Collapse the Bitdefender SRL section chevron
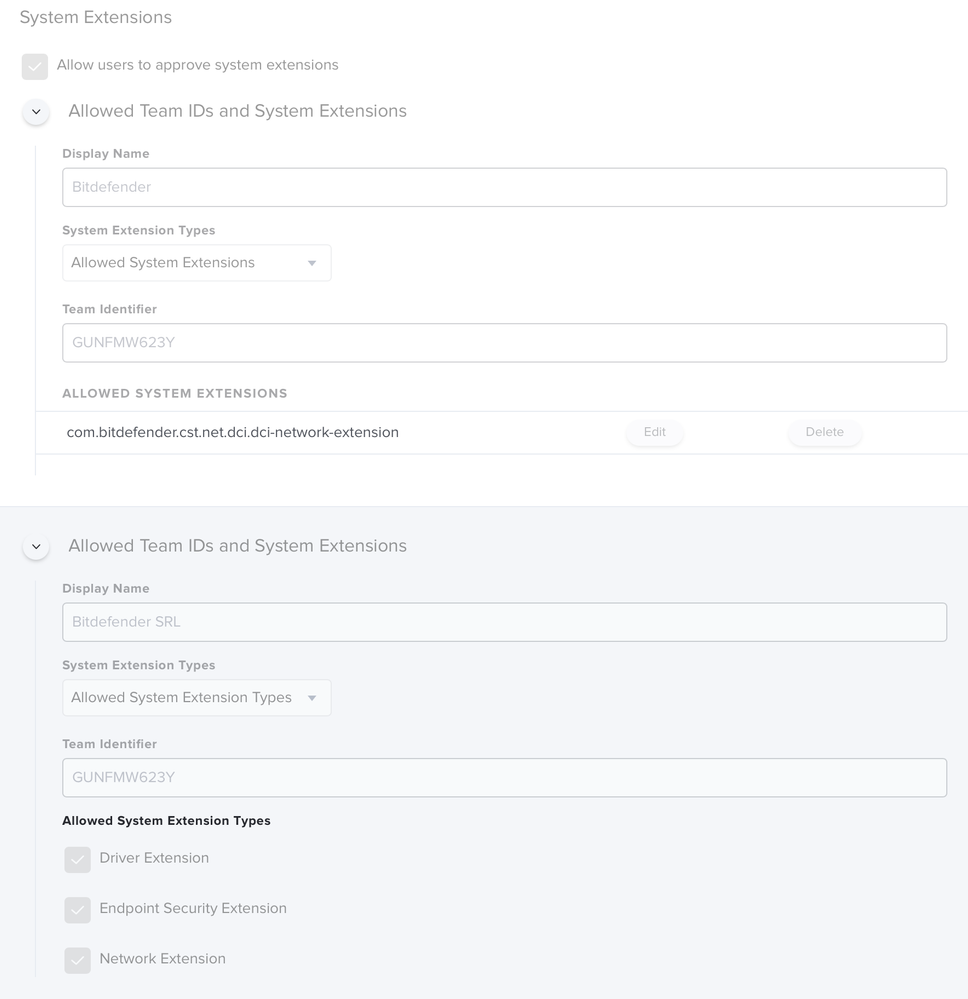This screenshot has width=968, height=999. (36, 547)
